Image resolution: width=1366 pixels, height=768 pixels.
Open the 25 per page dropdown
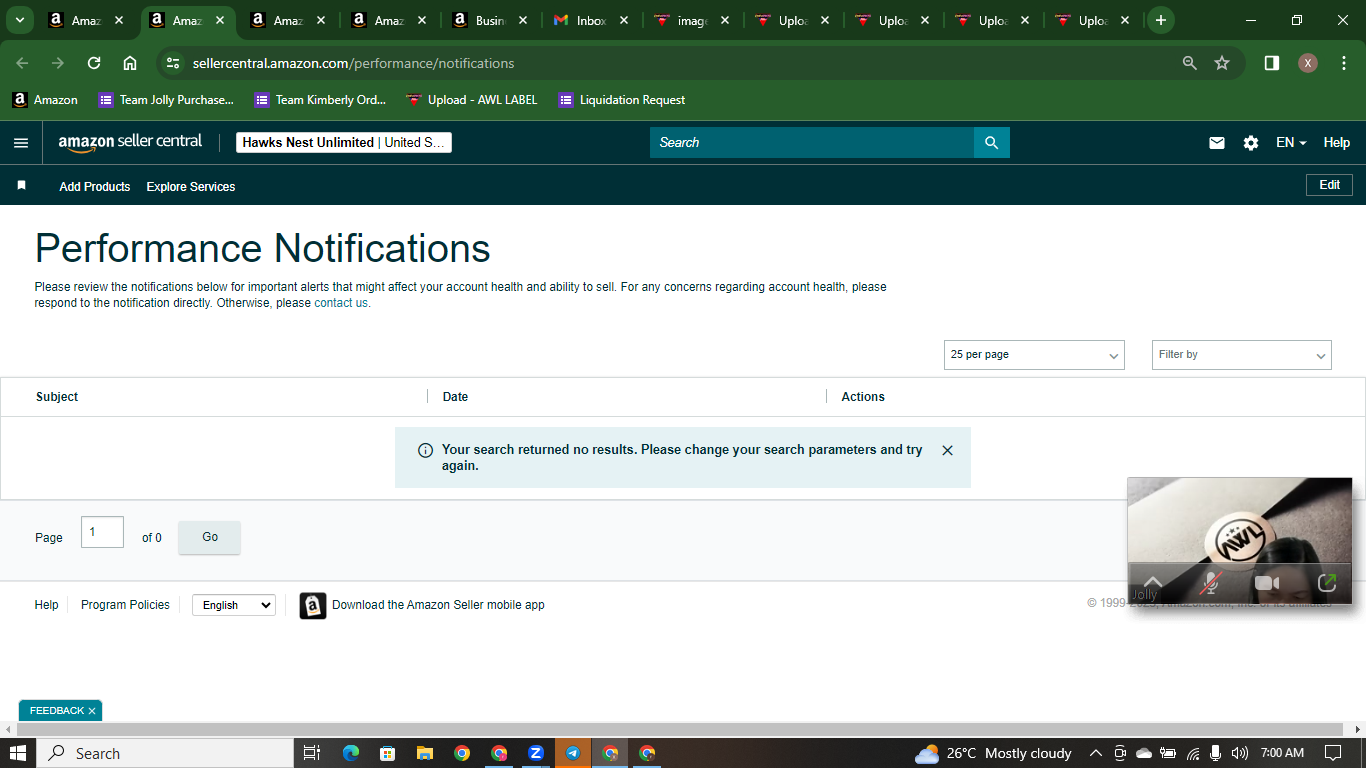point(1034,355)
